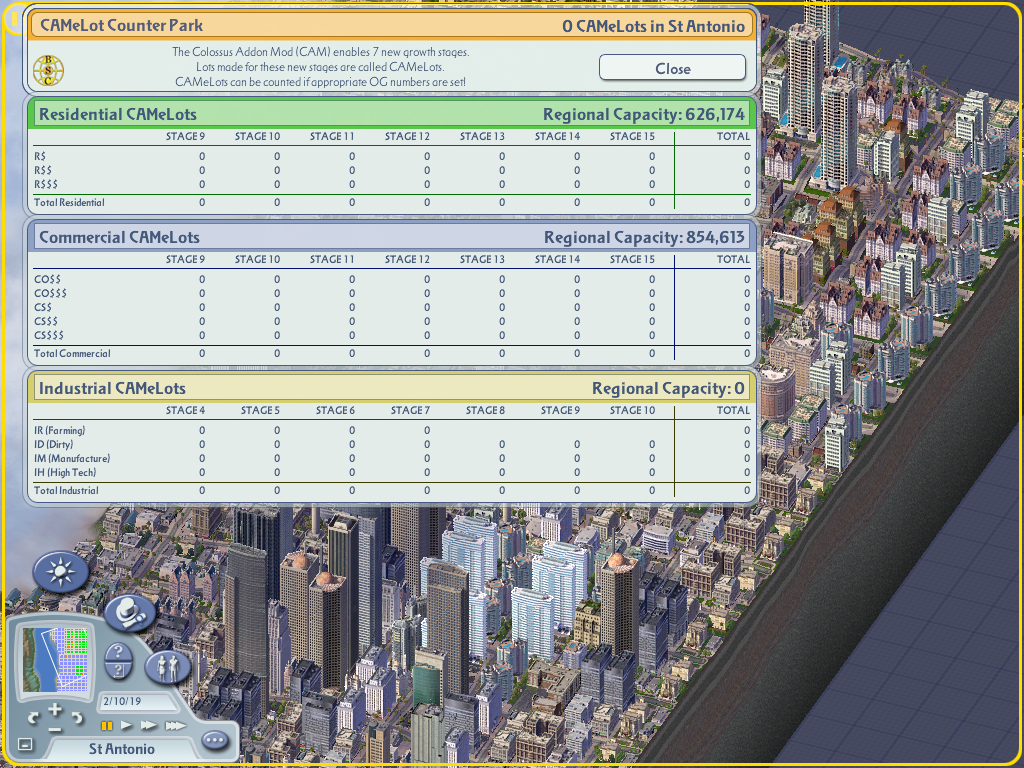The width and height of the screenshot is (1024, 768).
Task: Set simulation to fastest triple-arrow speed
Action: pos(176,726)
